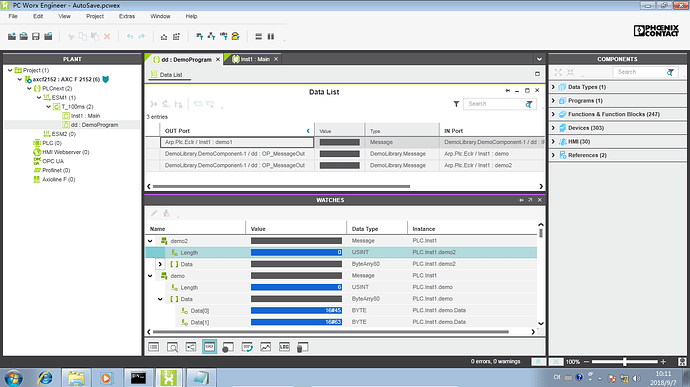Open the global find magnifier icon in bottom bar
Image resolution: width=690 pixels, height=387 pixels.
[x=172, y=347]
